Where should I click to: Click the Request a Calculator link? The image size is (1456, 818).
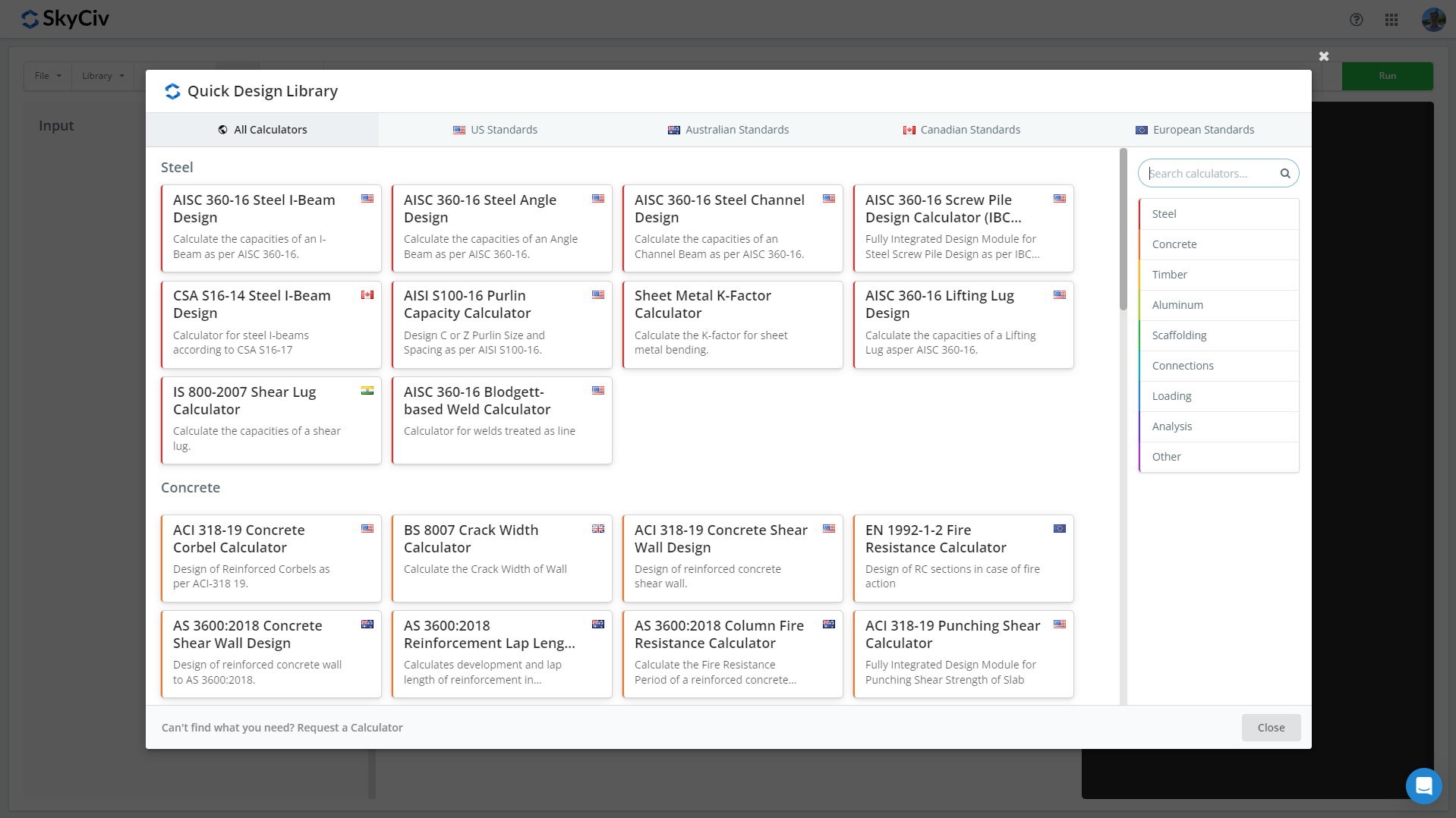point(350,728)
